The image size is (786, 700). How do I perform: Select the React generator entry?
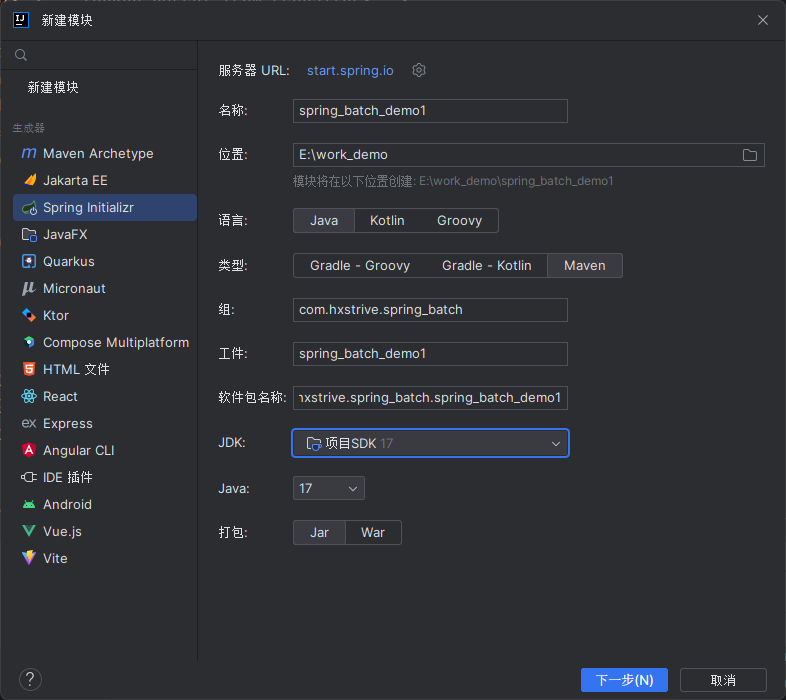pos(105,396)
